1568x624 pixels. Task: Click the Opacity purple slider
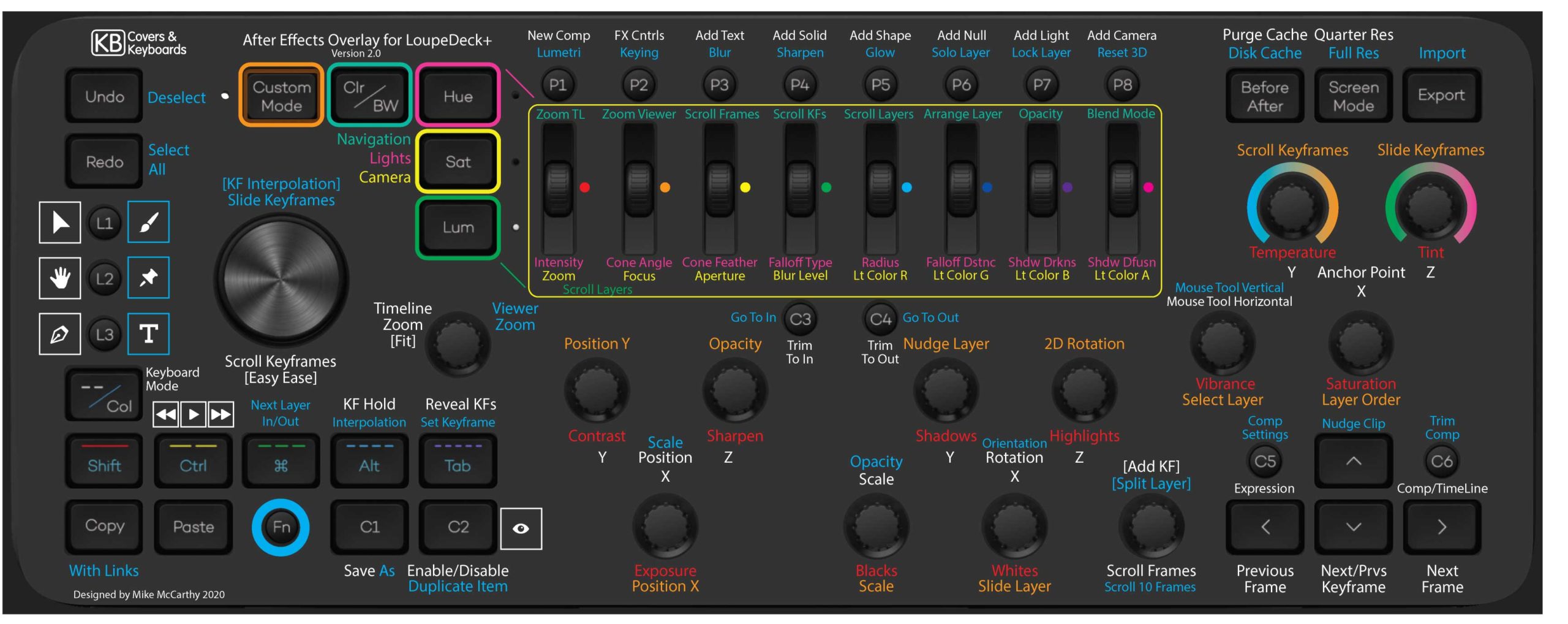tap(1041, 188)
